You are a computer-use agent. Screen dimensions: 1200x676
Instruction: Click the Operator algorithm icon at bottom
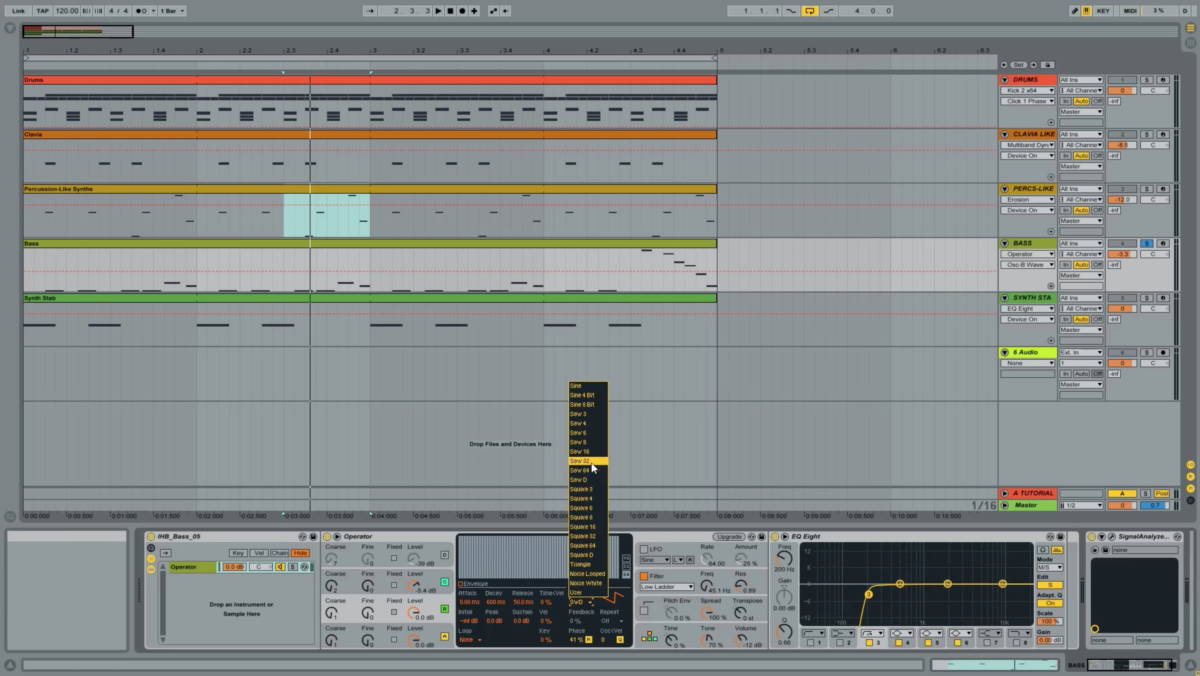[x=648, y=636]
